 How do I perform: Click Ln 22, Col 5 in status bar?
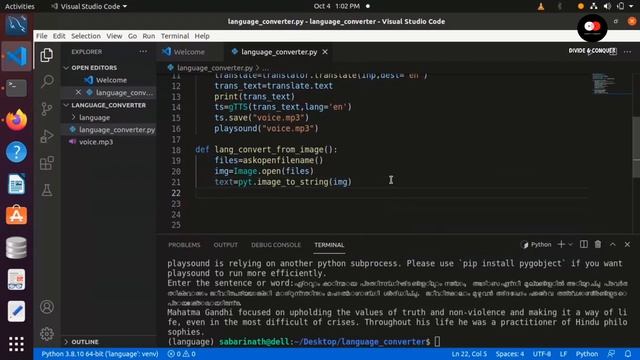(x=469, y=354)
